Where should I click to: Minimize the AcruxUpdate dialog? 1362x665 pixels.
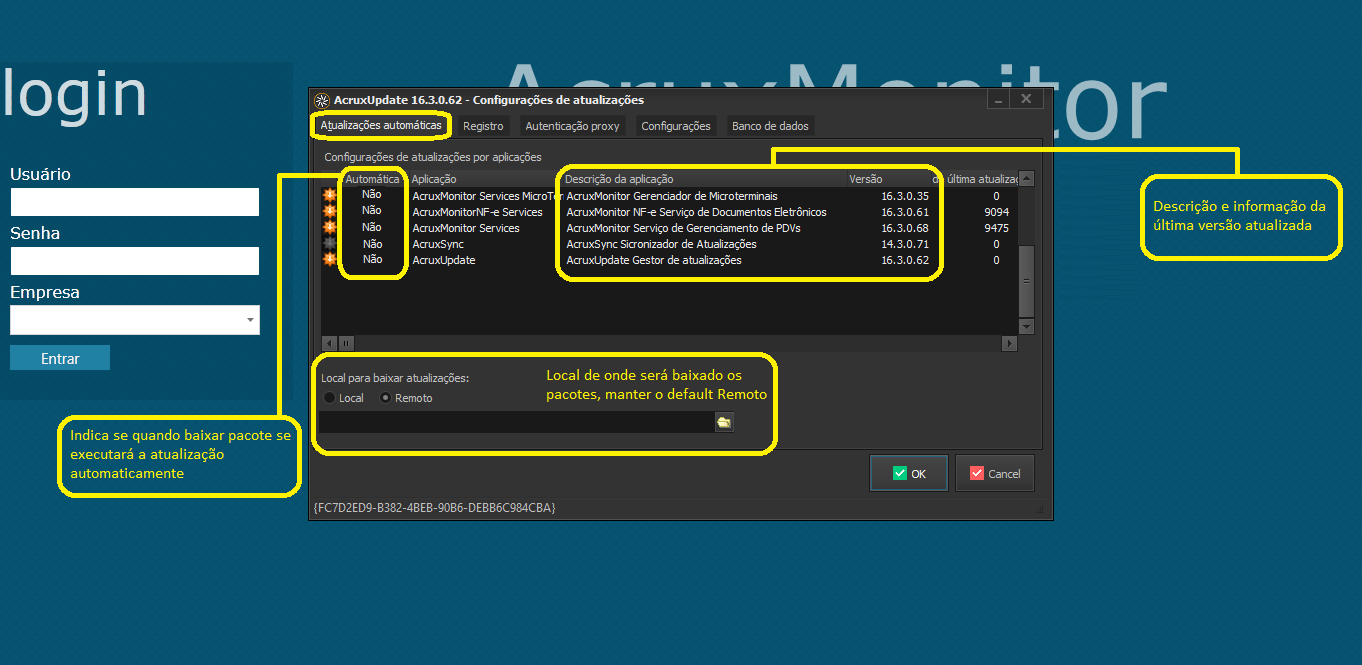998,99
